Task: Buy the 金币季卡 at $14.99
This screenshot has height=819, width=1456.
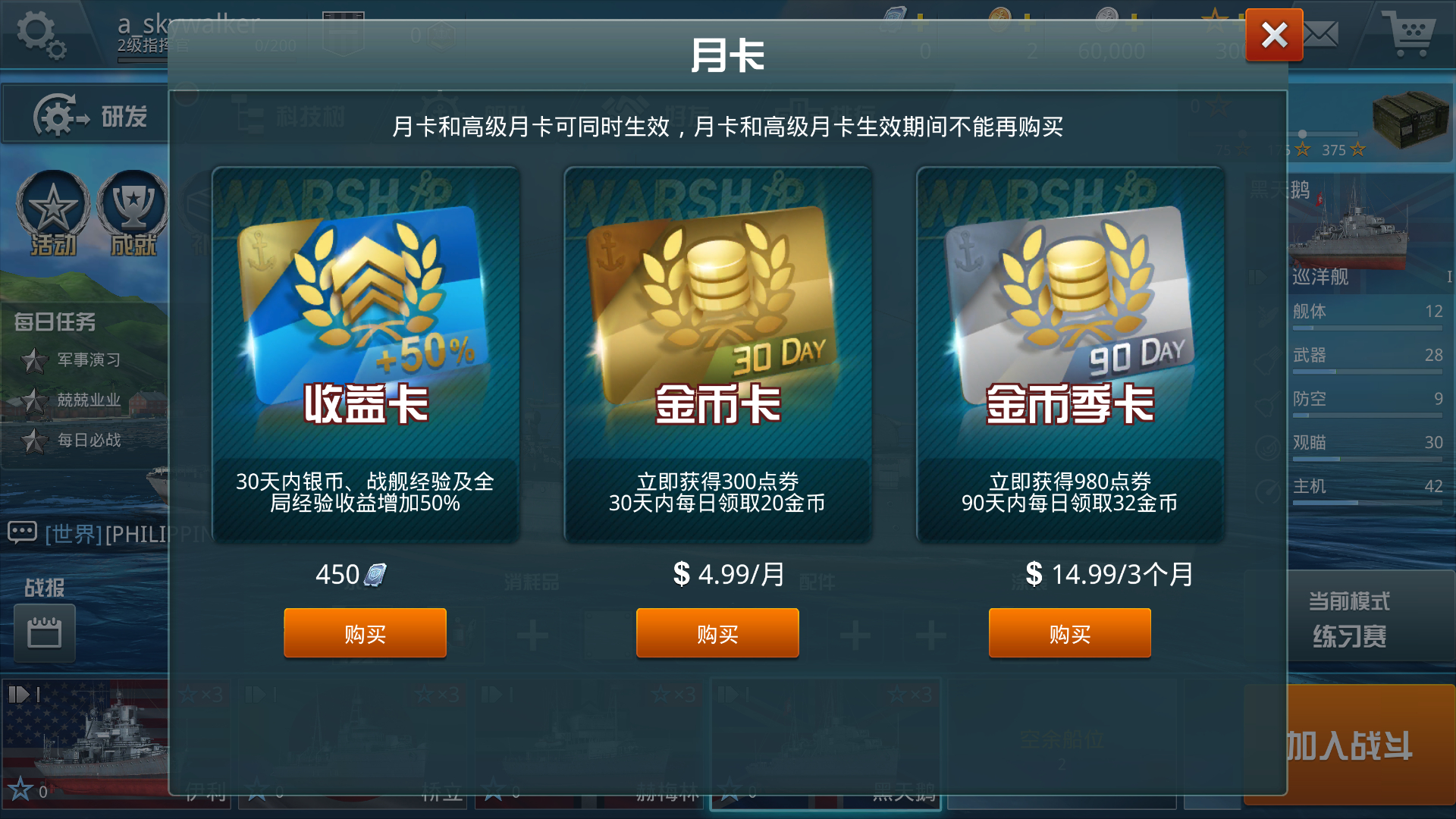Action: tap(1069, 633)
